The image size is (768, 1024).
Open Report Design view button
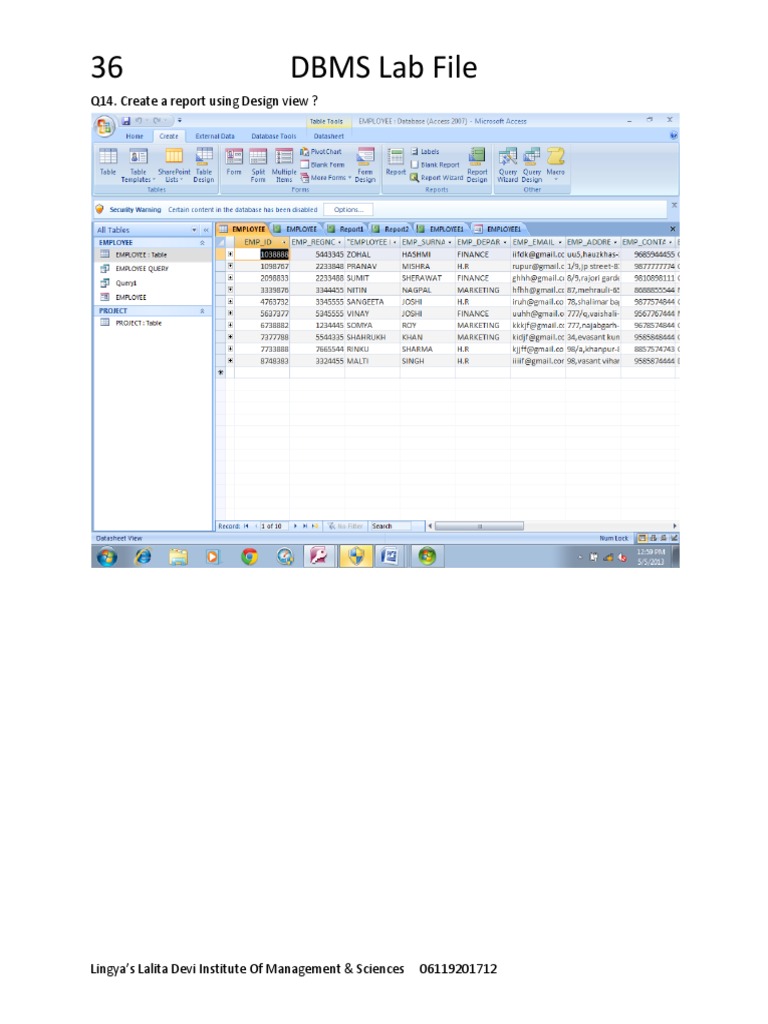477,165
